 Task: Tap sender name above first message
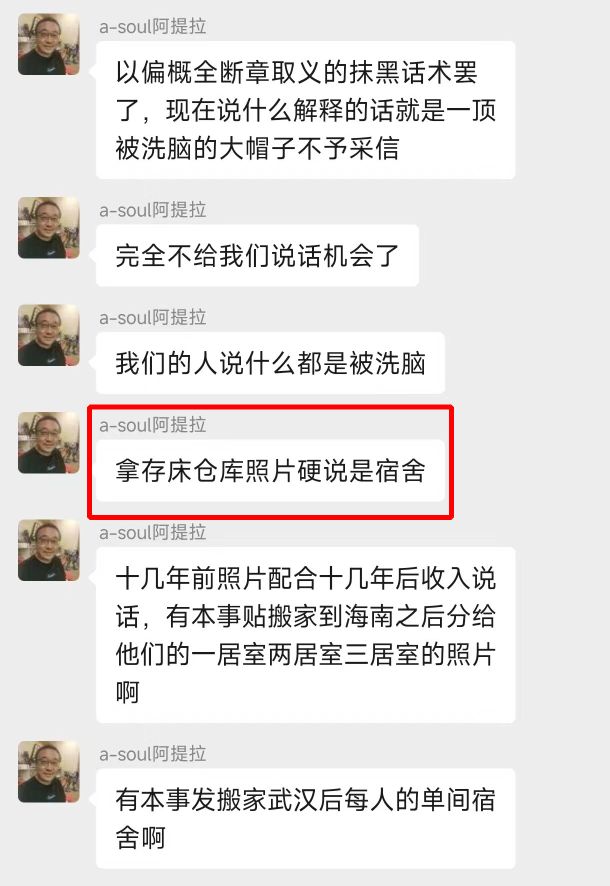[152, 27]
